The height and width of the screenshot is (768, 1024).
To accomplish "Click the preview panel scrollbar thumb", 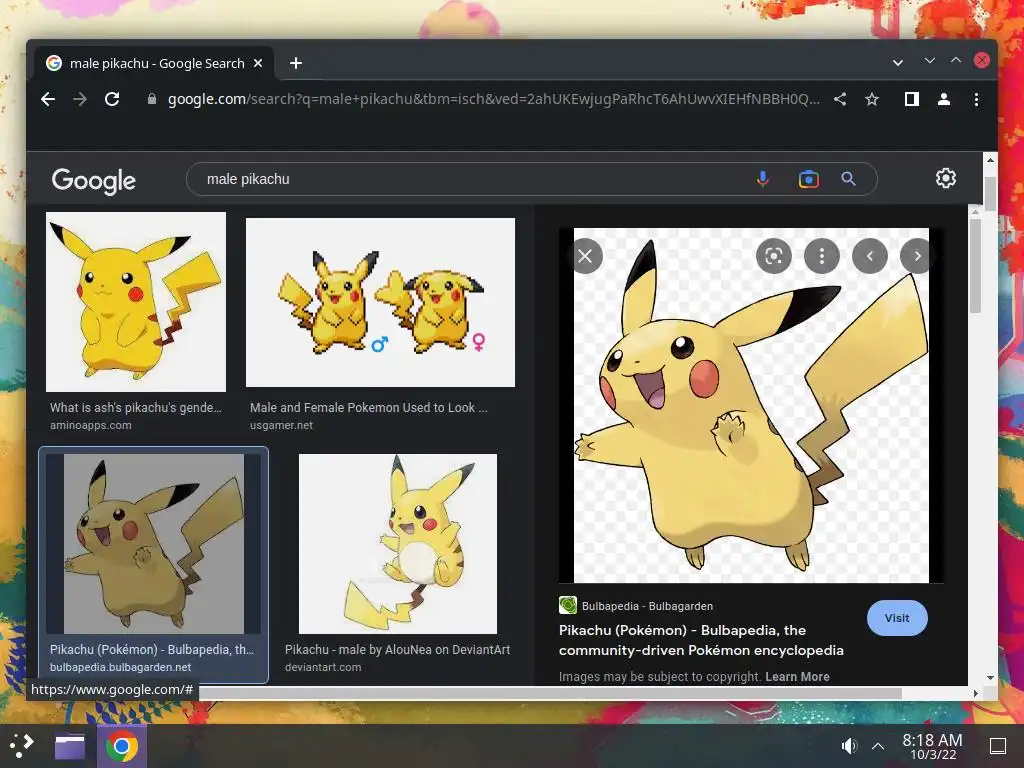I will click(x=975, y=264).
